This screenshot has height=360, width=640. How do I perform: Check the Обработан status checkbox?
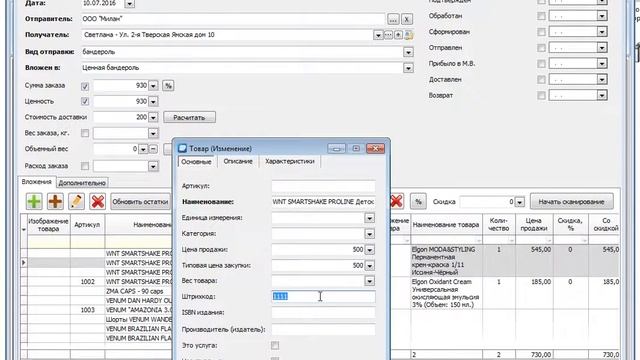pos(541,16)
